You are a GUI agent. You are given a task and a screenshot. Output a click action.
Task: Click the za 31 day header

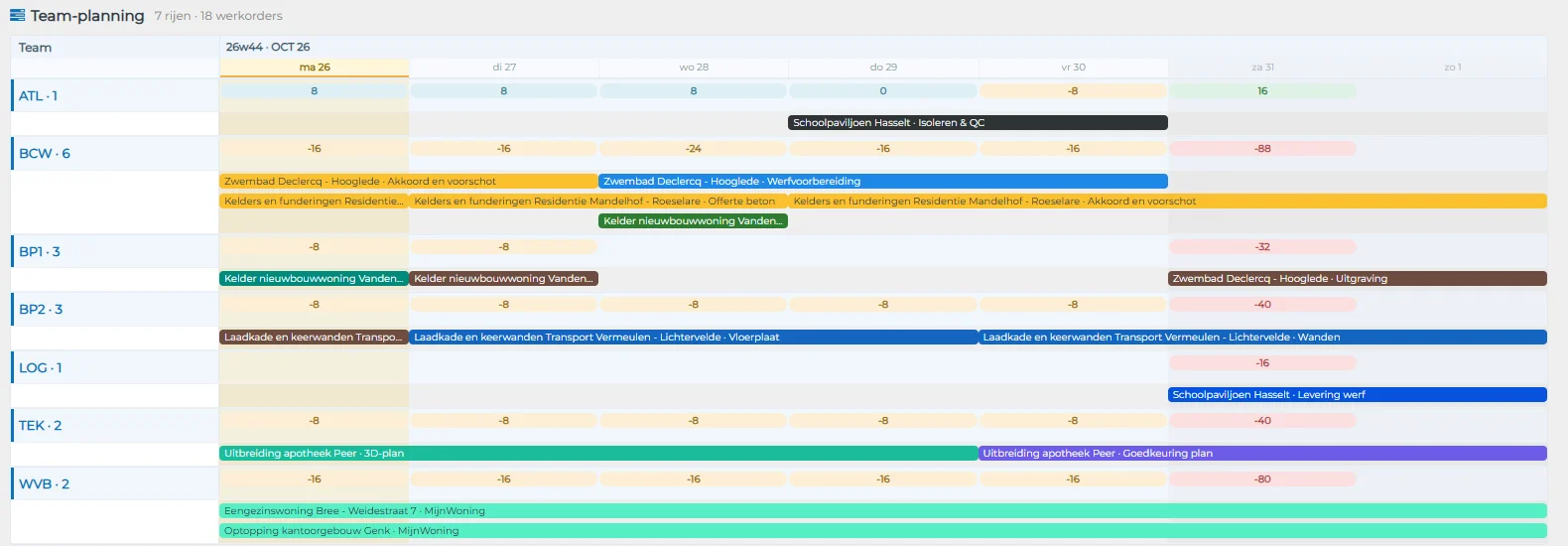[x=1262, y=68]
